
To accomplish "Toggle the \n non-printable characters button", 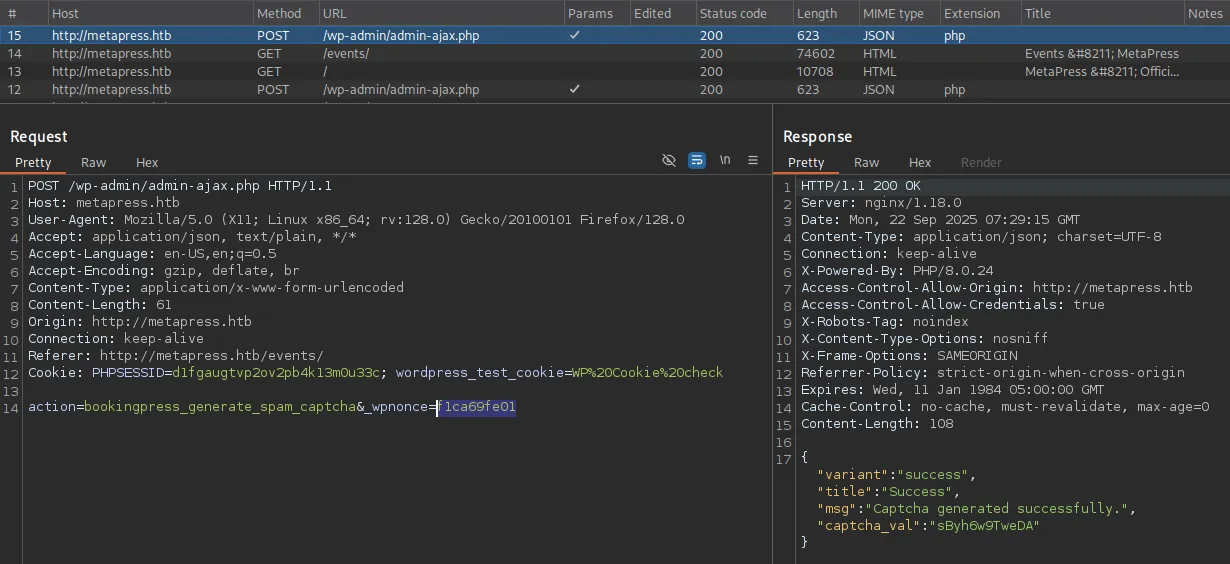I will 725,161.
